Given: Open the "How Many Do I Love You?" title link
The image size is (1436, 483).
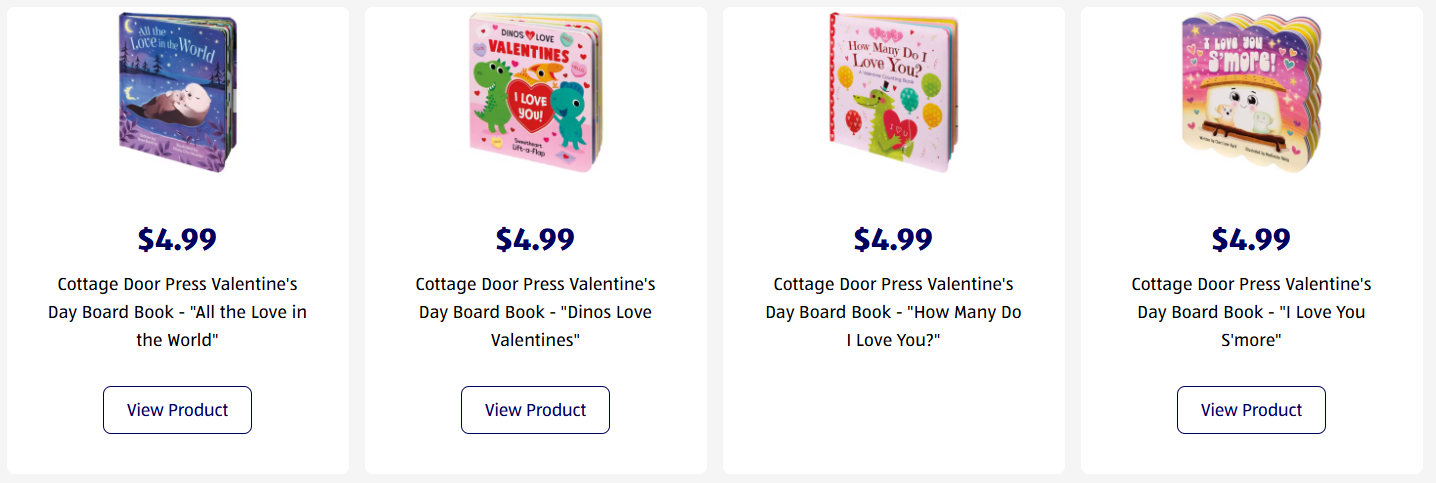Looking at the screenshot, I should click(893, 312).
